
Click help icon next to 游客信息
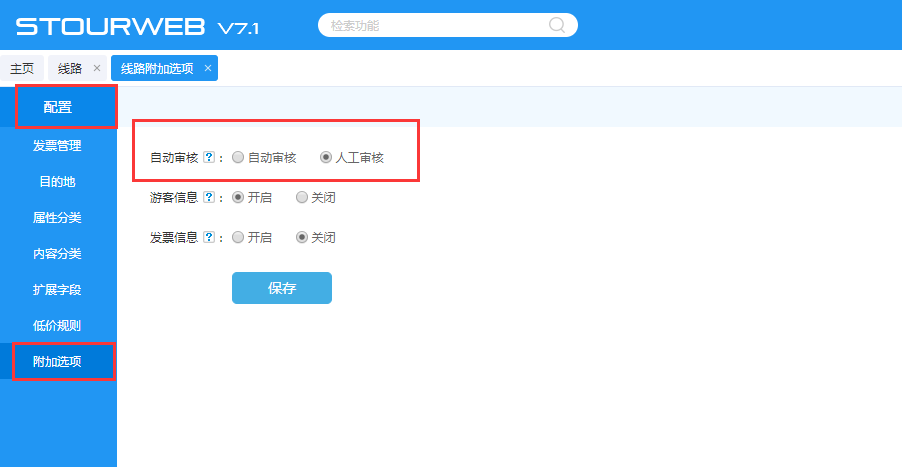pos(209,197)
